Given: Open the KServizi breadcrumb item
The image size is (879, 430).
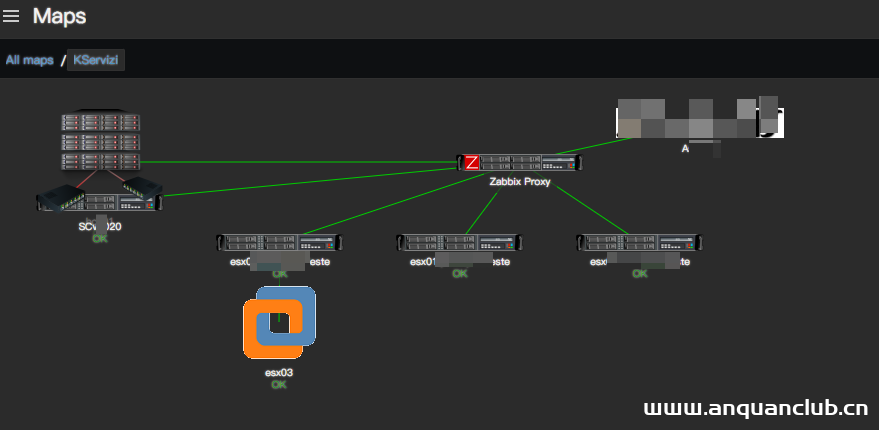Looking at the screenshot, I should (96, 60).
